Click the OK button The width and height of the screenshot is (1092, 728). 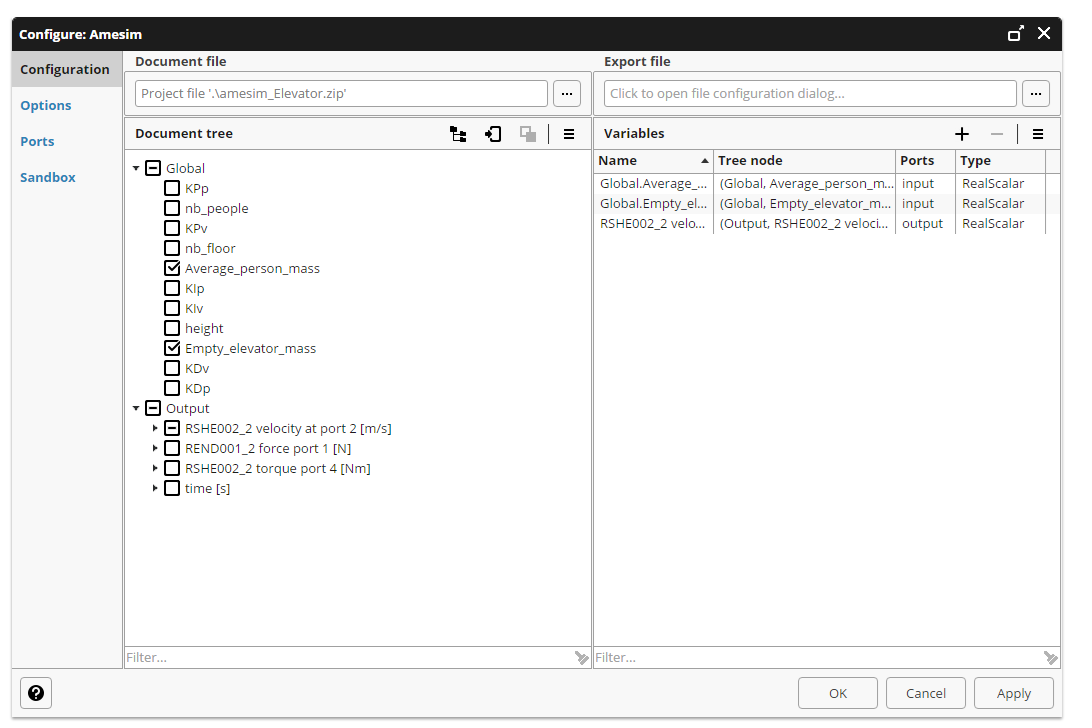click(x=838, y=693)
